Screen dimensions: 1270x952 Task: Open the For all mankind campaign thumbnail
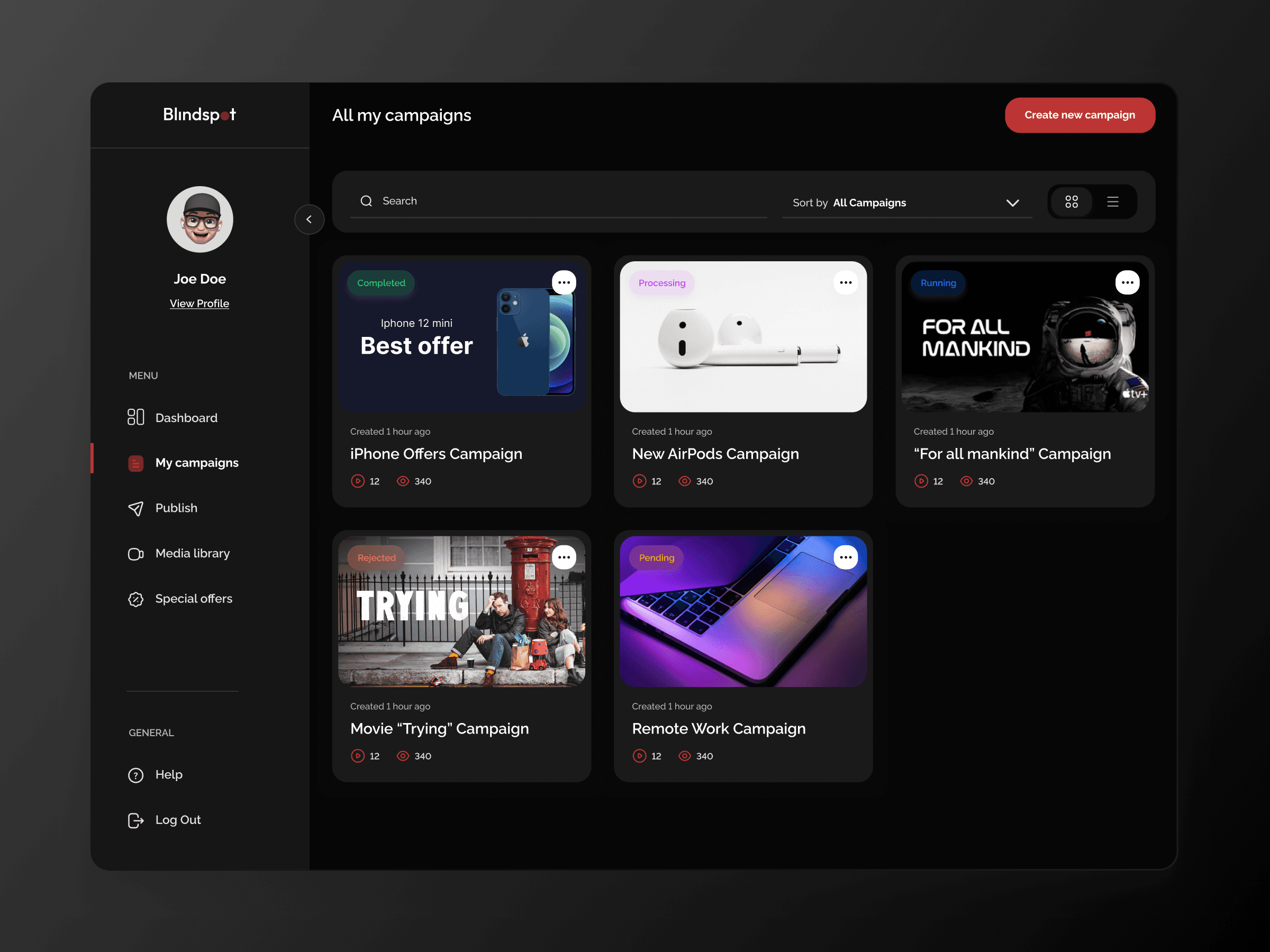tap(1024, 344)
